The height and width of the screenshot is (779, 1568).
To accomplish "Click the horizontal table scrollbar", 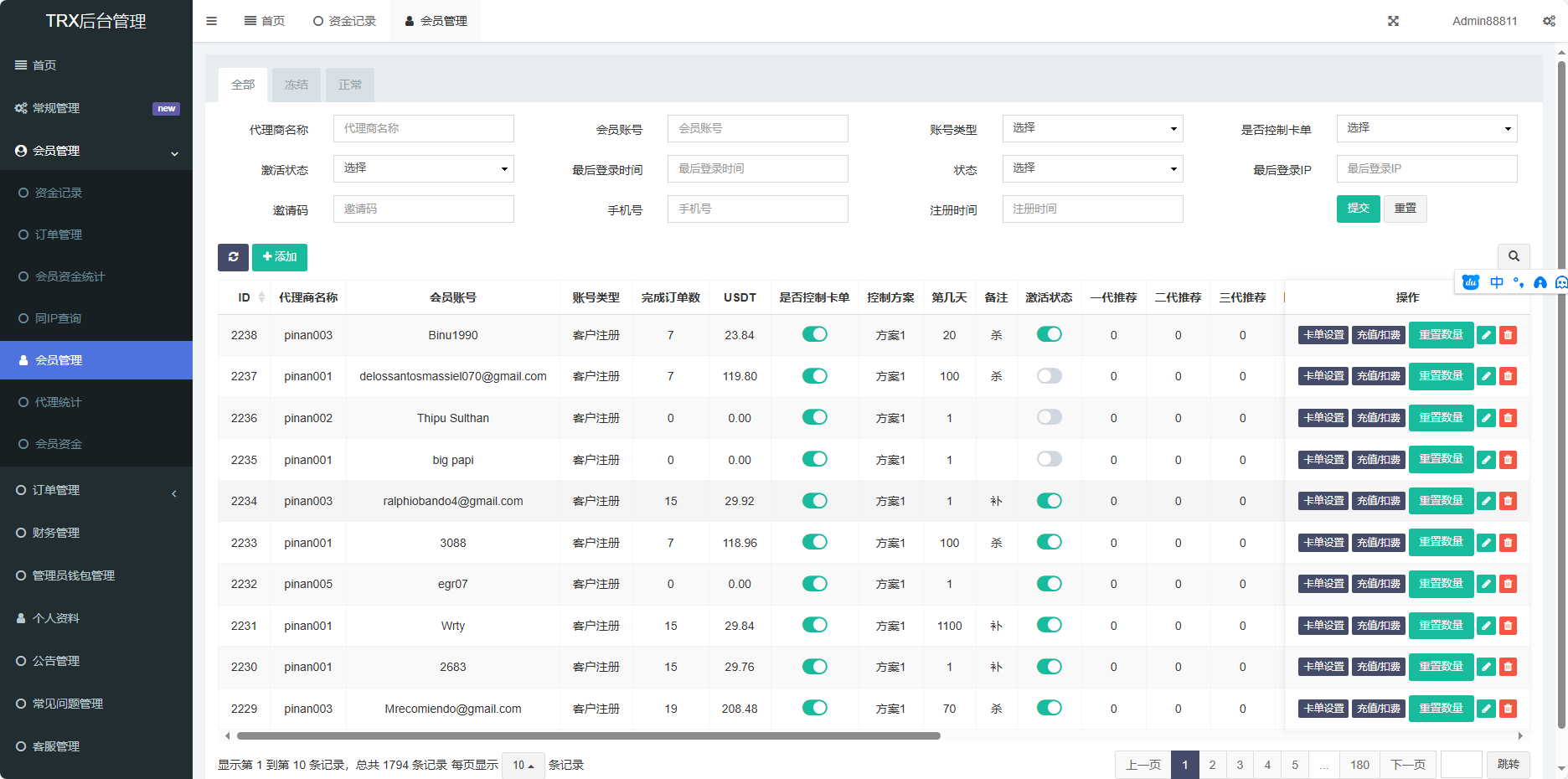I will click(x=588, y=736).
